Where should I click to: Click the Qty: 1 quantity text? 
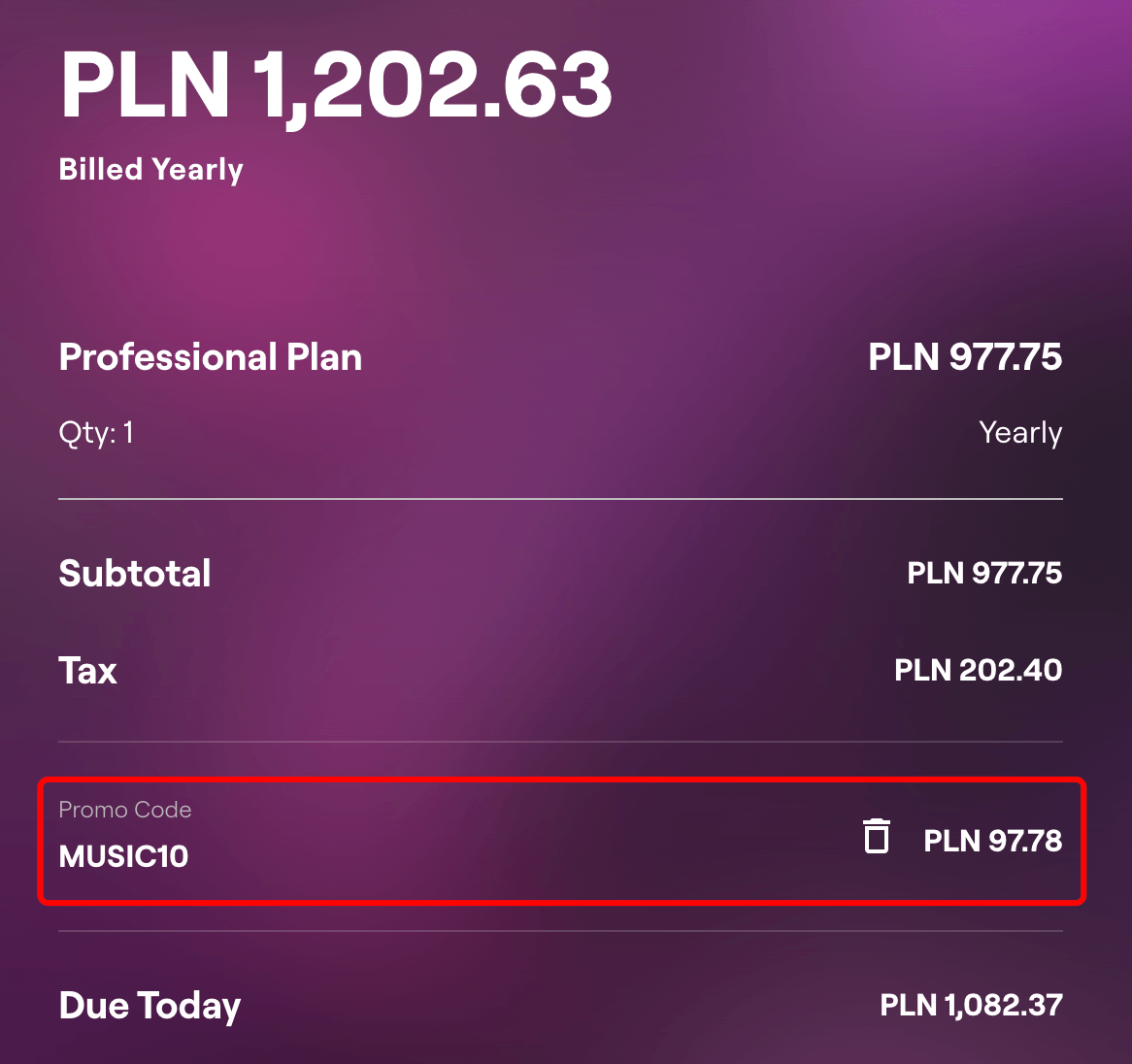point(96,432)
